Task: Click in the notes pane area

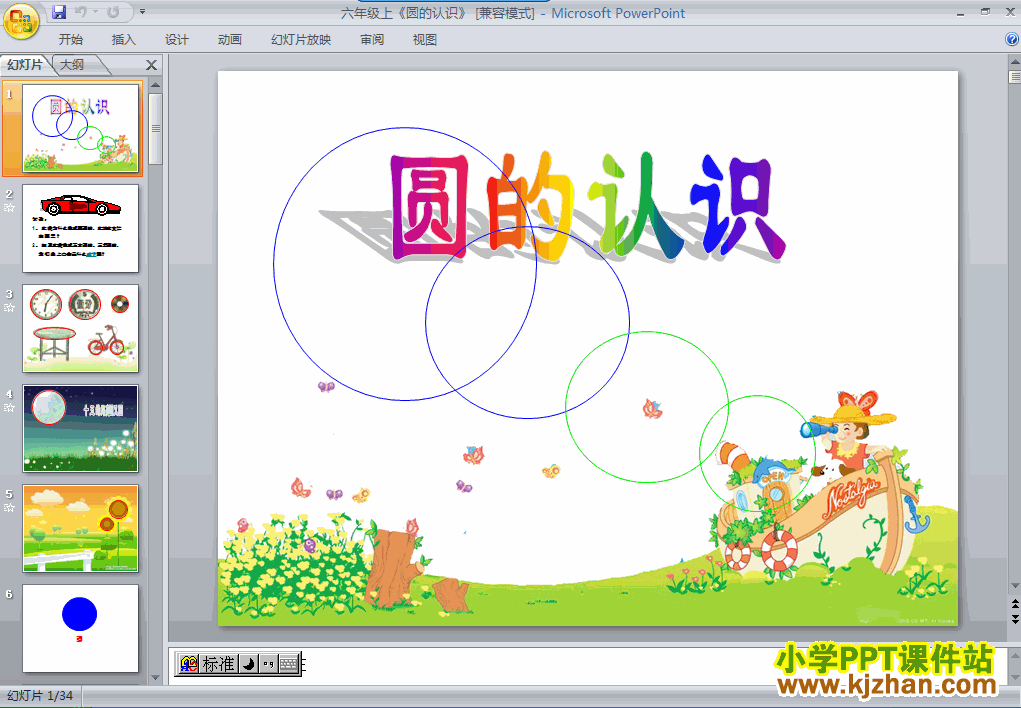Action: click(x=586, y=665)
